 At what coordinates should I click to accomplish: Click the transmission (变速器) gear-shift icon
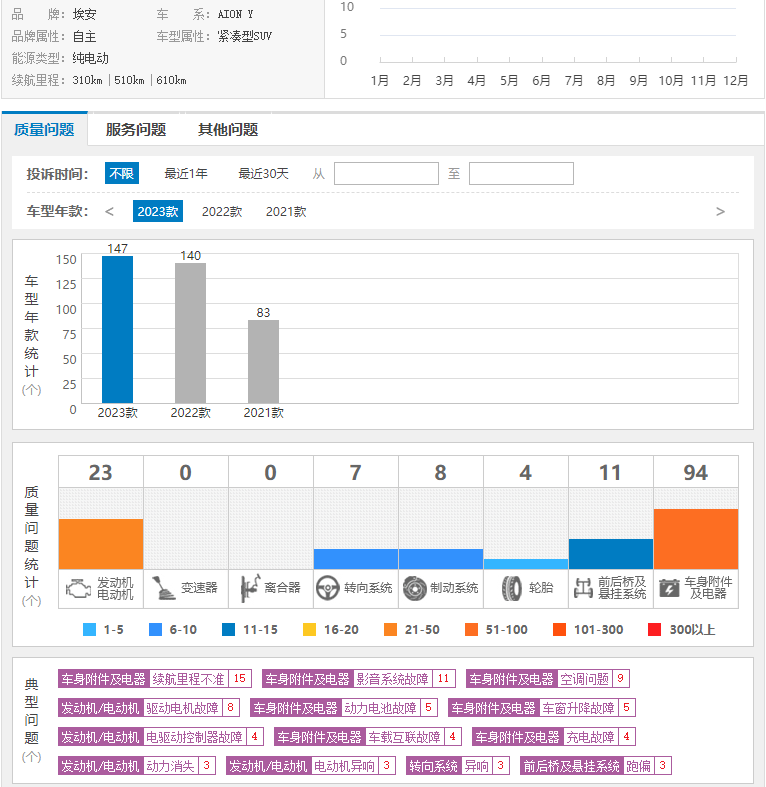pos(163,588)
